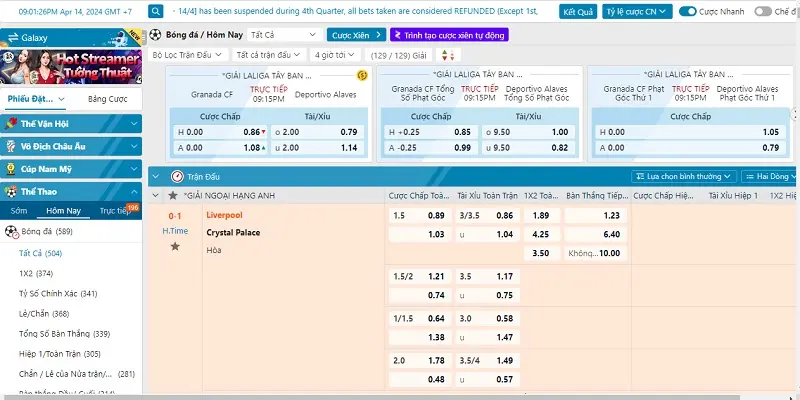The image size is (800, 400).
Task: Click the magnifier search icon
Action: (x=158, y=11)
